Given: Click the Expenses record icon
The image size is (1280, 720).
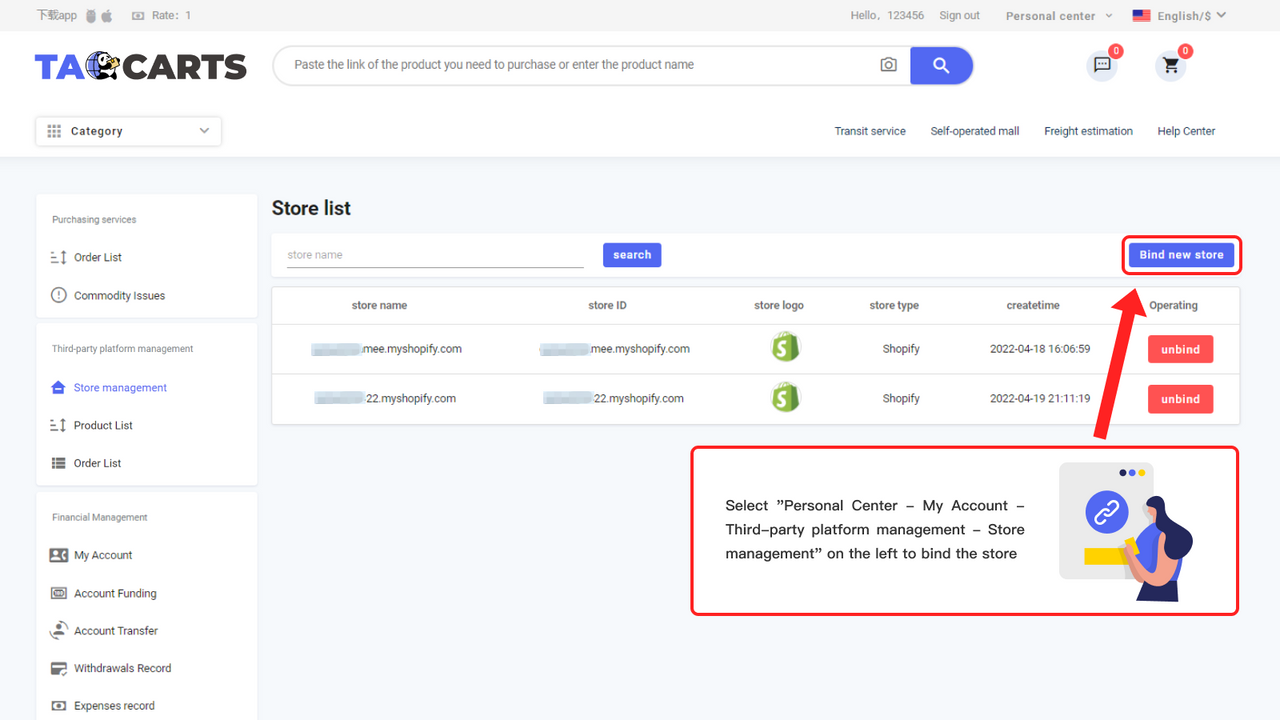Looking at the screenshot, I should (x=58, y=705).
